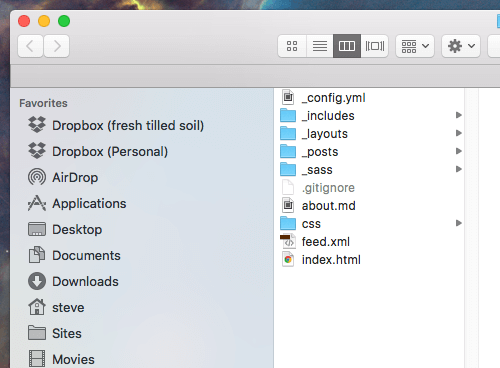The height and width of the screenshot is (368, 500).
Task: Close the Finder window with red button
Action: pos(24,21)
